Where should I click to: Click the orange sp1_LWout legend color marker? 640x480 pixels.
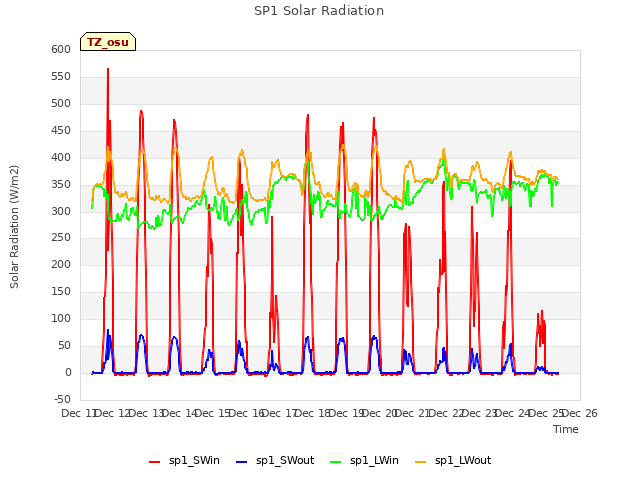[420, 462]
